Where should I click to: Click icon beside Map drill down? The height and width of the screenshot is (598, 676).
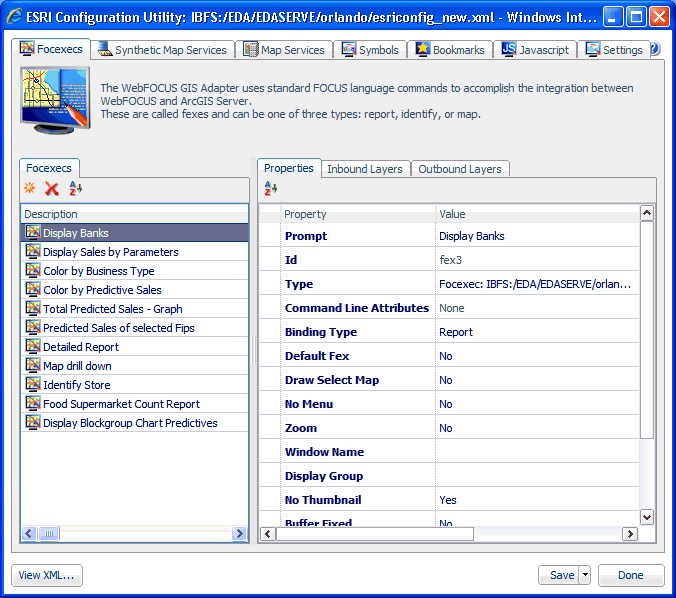pyautogui.click(x=33, y=365)
